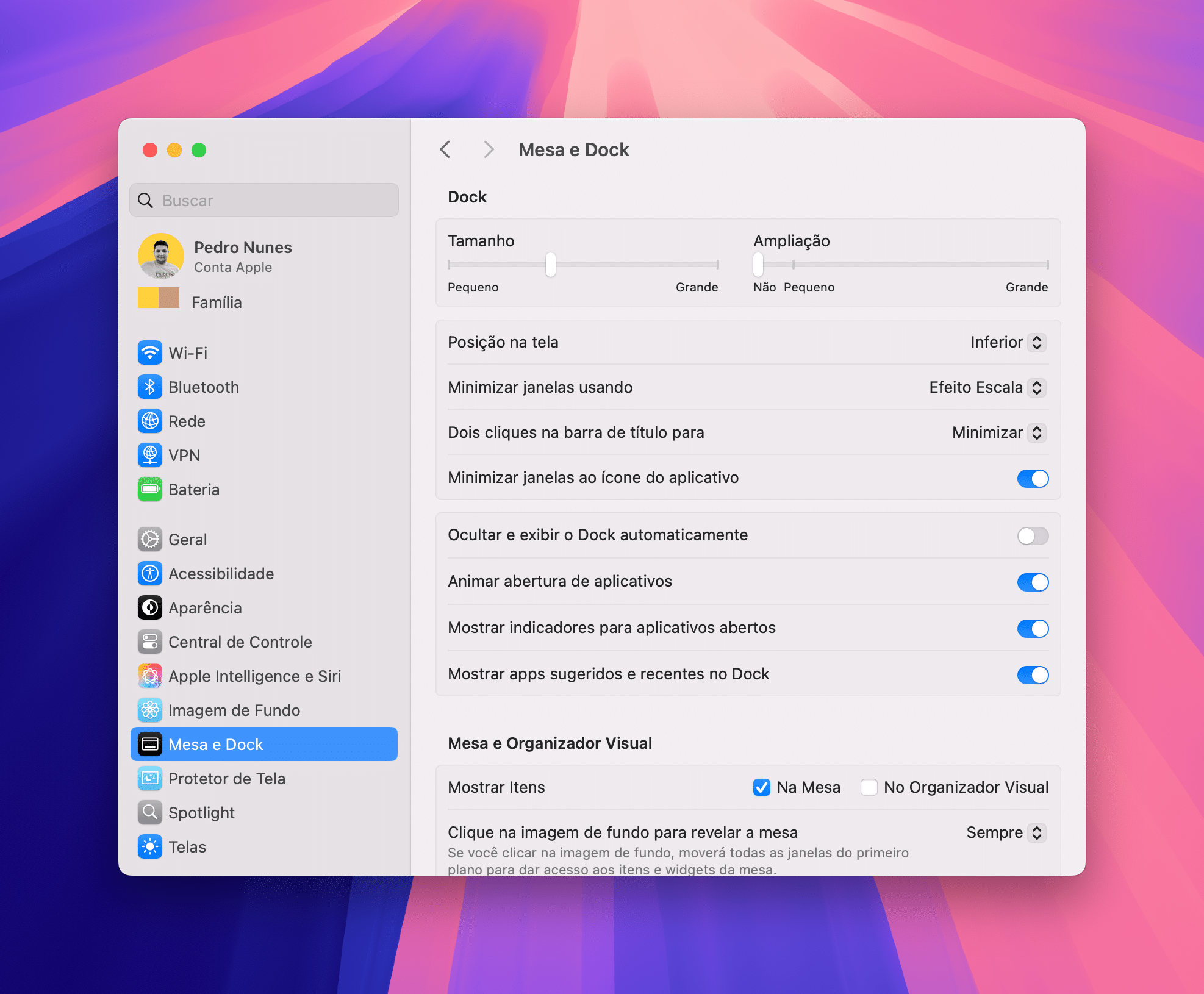Viewport: 1204px width, 994px height.
Task: Toggle Animar abertura de aplicativos switch
Action: pos(1033,582)
